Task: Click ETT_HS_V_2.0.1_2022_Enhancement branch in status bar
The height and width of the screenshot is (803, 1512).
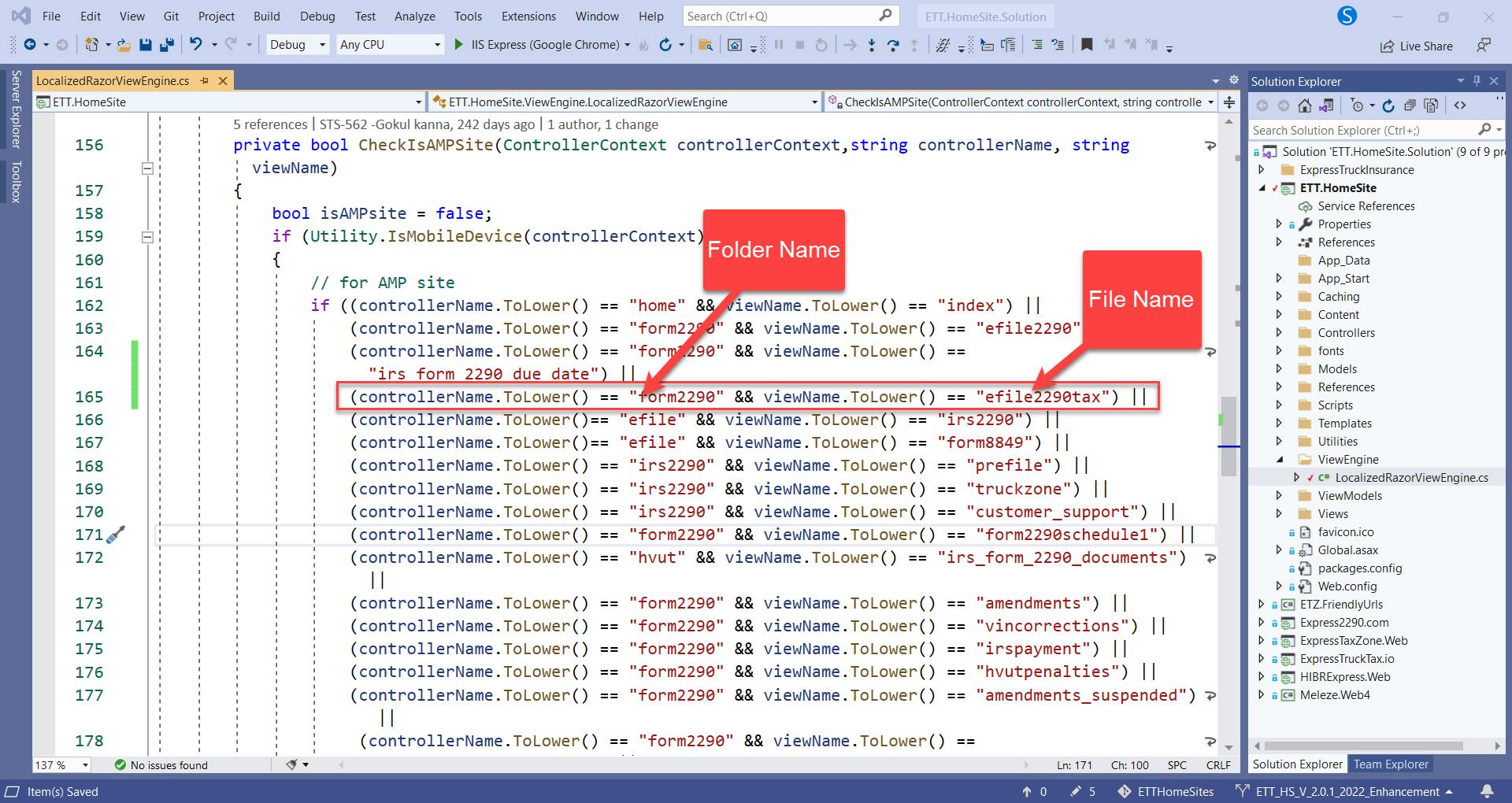Action: (x=1343, y=791)
